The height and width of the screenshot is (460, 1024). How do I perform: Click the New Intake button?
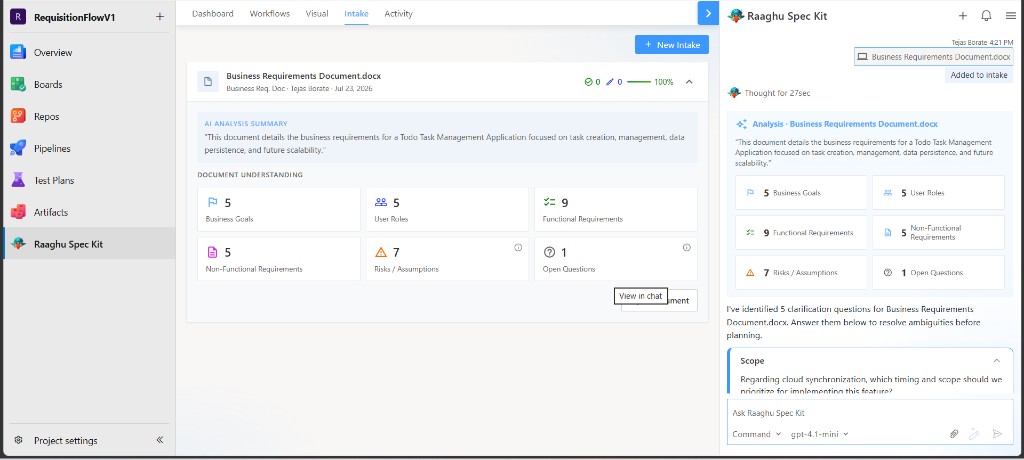coord(671,44)
